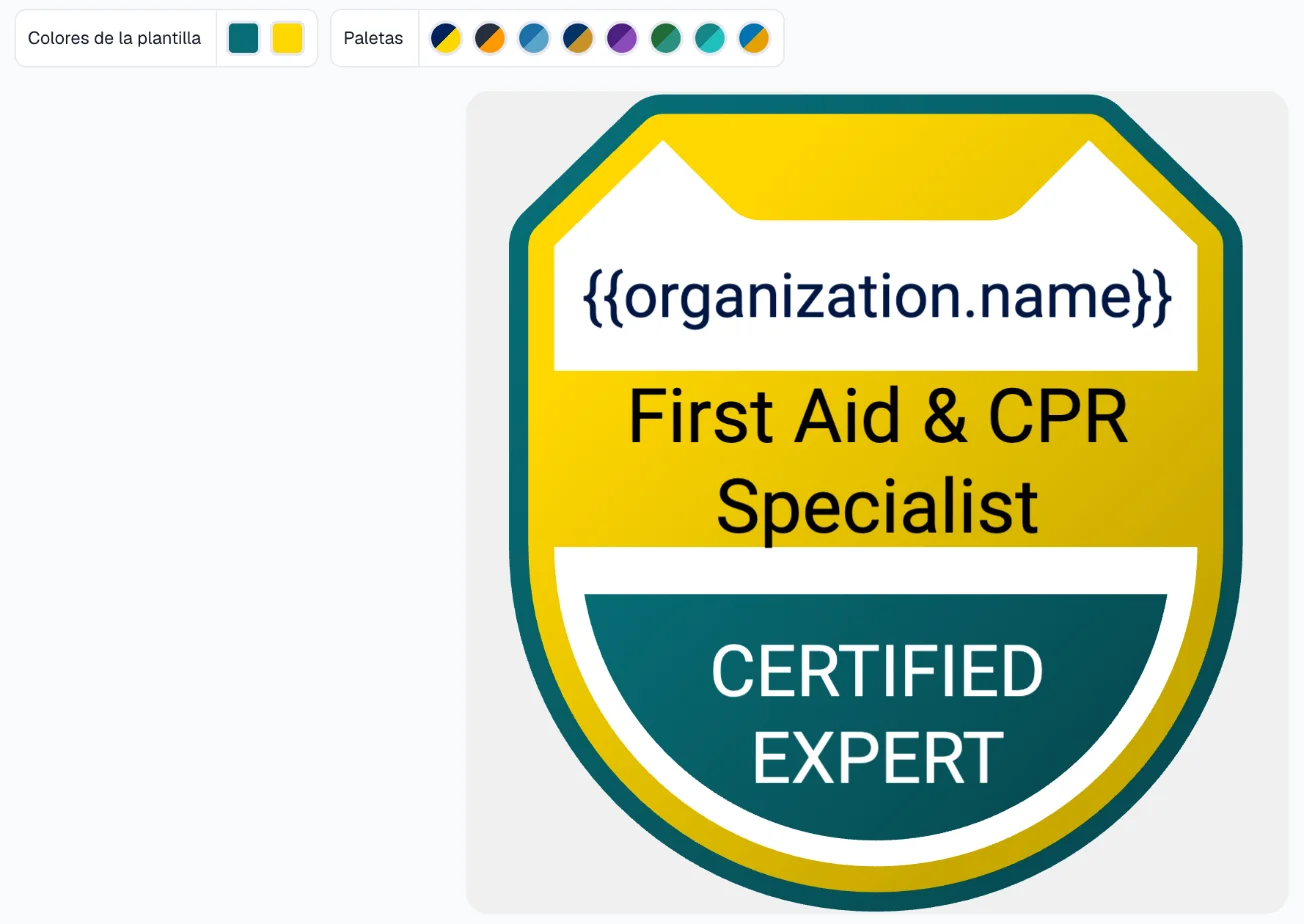This screenshot has height=924, width=1304.
Task: Apply the teal and turquoise palette
Action: pos(709,38)
